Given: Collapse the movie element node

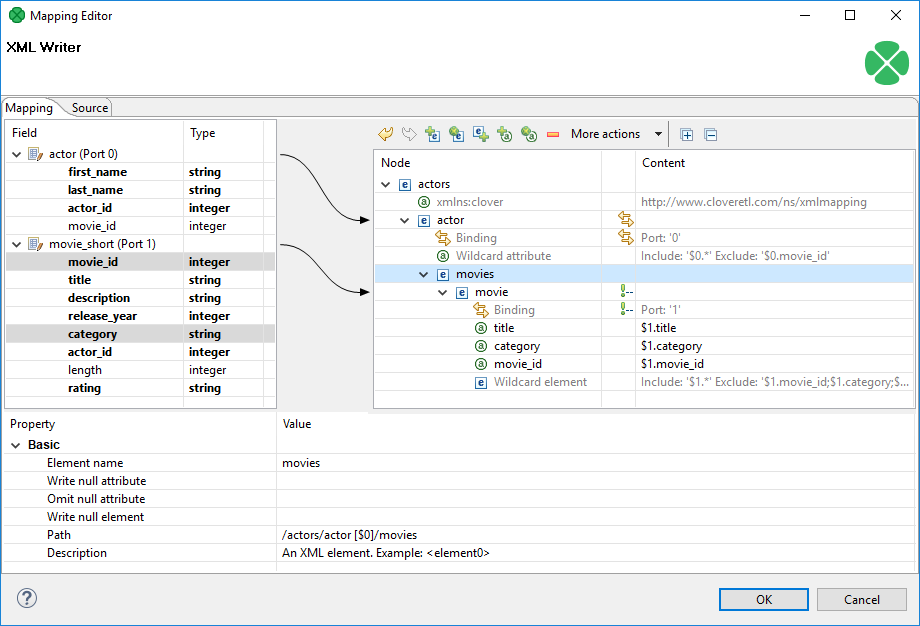Looking at the screenshot, I should click(440, 291).
